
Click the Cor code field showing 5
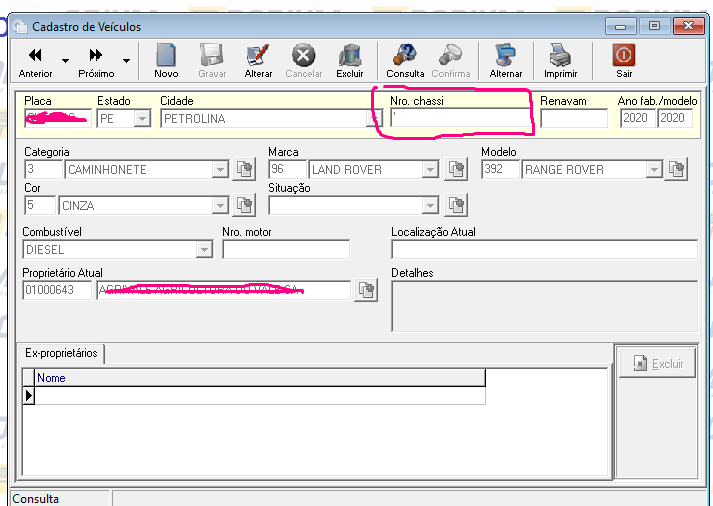(x=40, y=205)
